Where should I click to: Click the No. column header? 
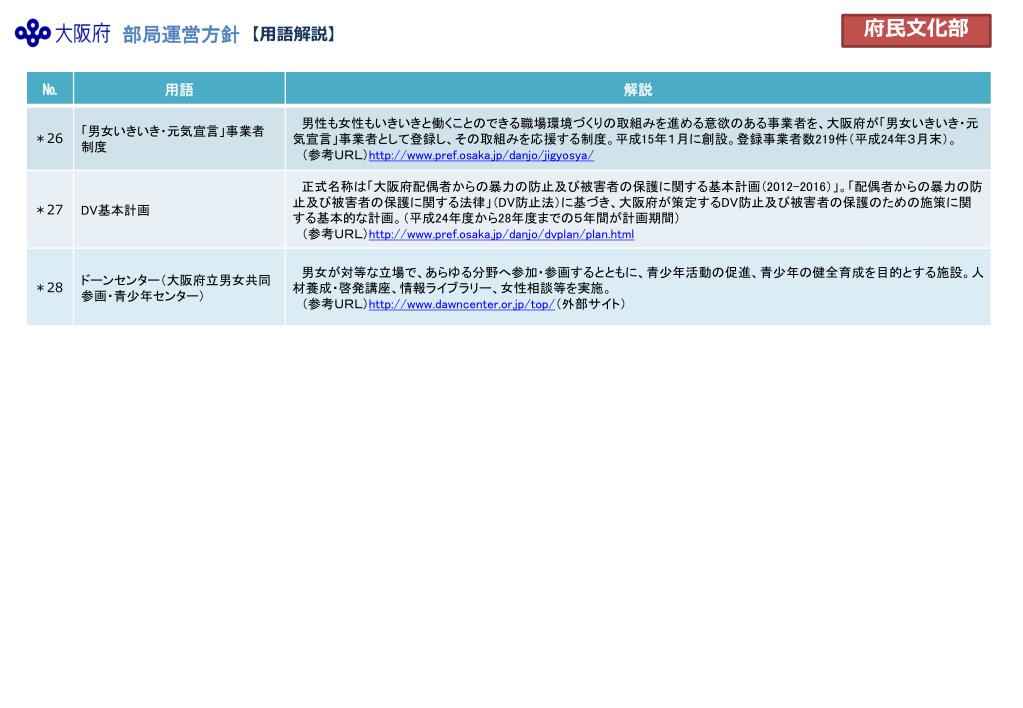coord(50,89)
